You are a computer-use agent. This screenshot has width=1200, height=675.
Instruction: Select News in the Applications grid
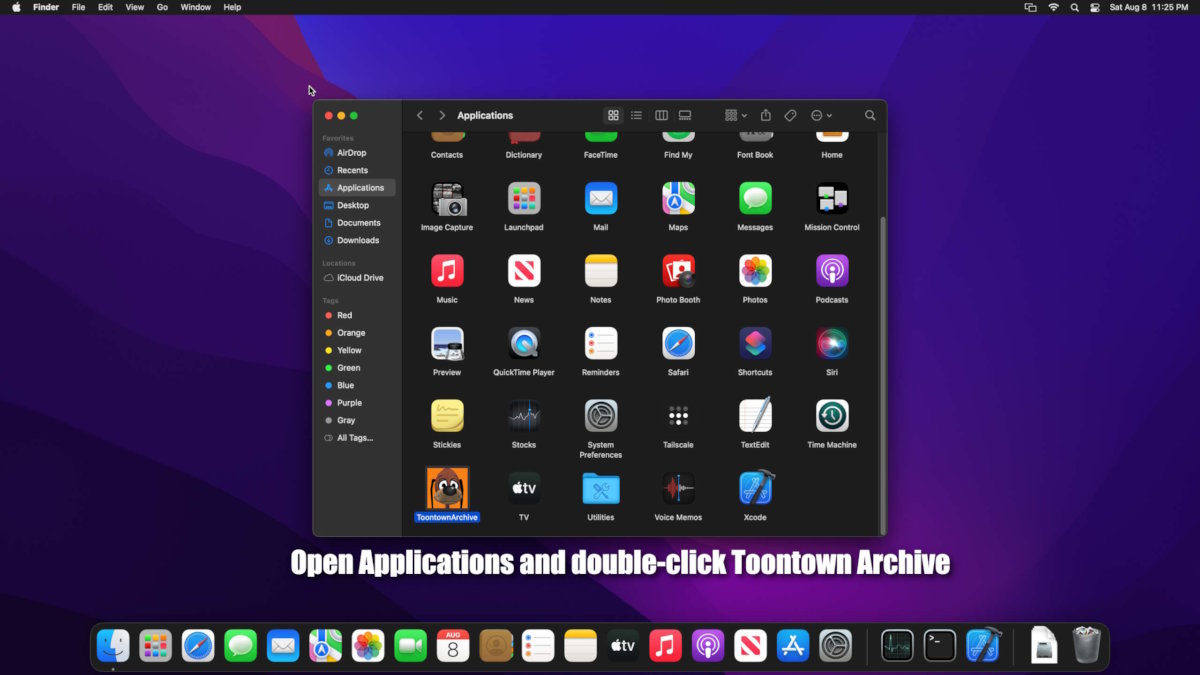click(524, 271)
